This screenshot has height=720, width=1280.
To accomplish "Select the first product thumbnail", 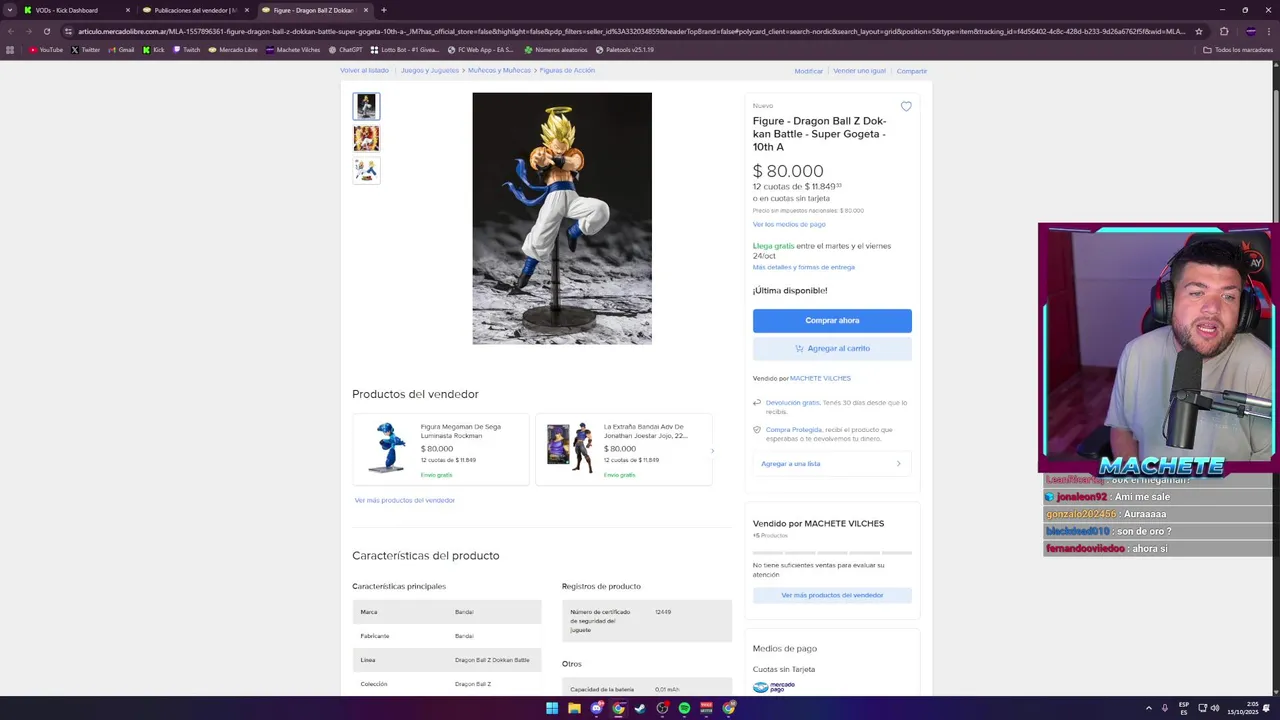I will (366, 106).
